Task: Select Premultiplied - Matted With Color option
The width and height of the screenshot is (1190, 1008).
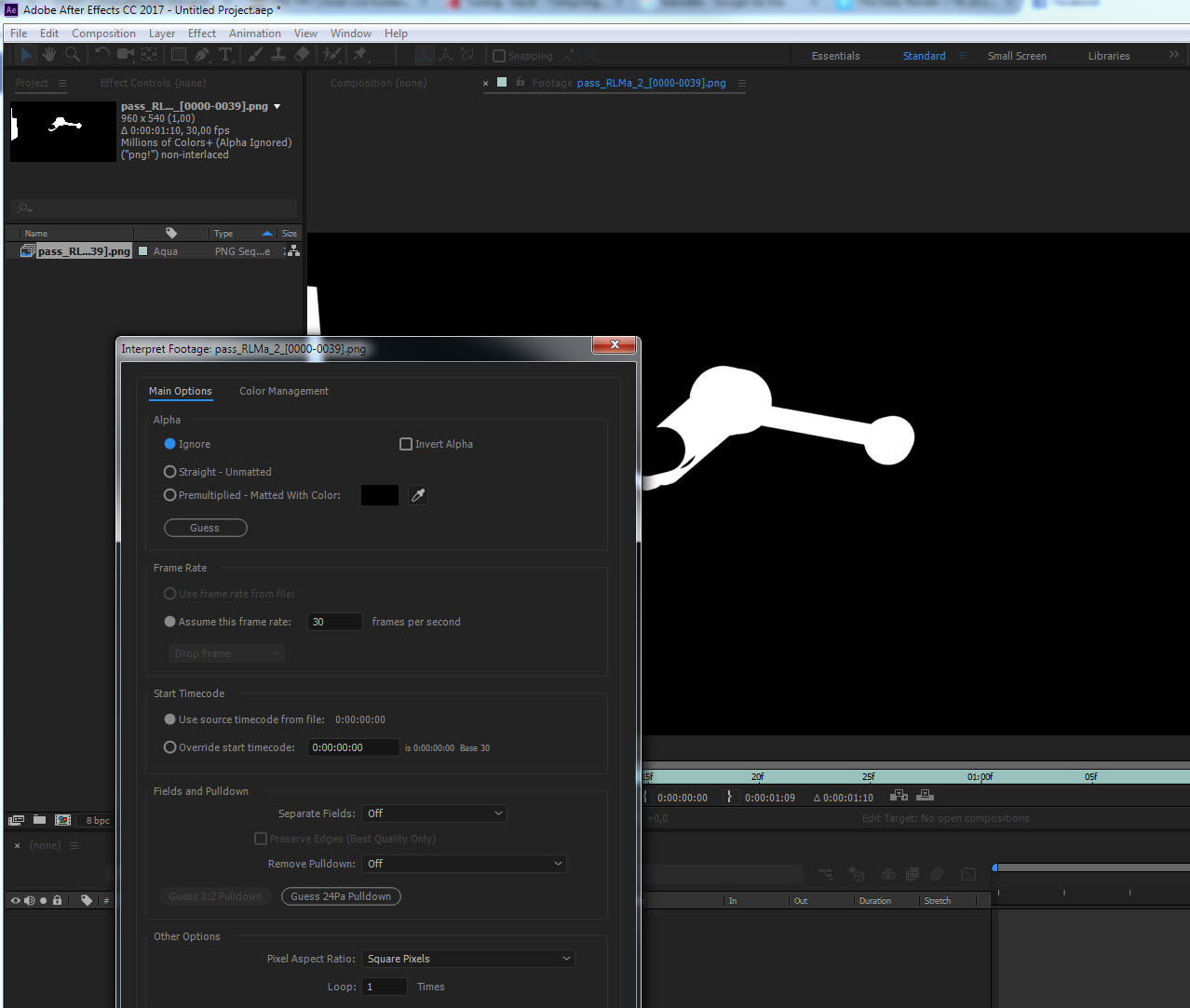Action: pos(169,495)
